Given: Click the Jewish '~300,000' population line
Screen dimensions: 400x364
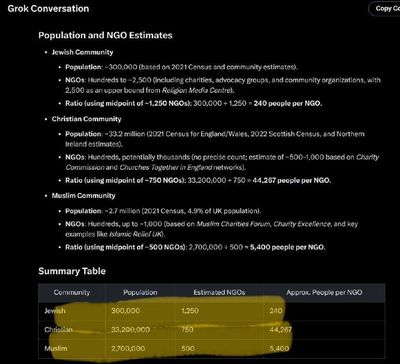Looking at the screenshot, I should pyautogui.click(x=181, y=67).
